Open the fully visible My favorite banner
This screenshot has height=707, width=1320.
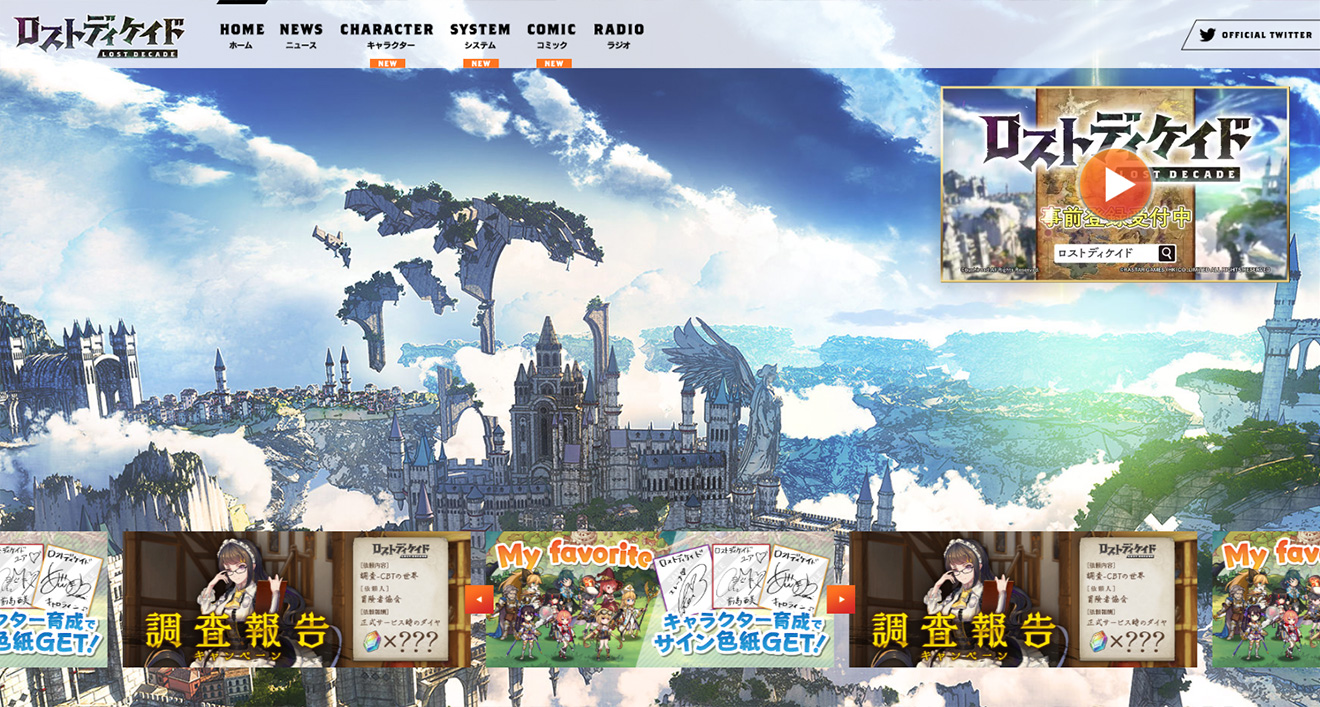point(660,599)
